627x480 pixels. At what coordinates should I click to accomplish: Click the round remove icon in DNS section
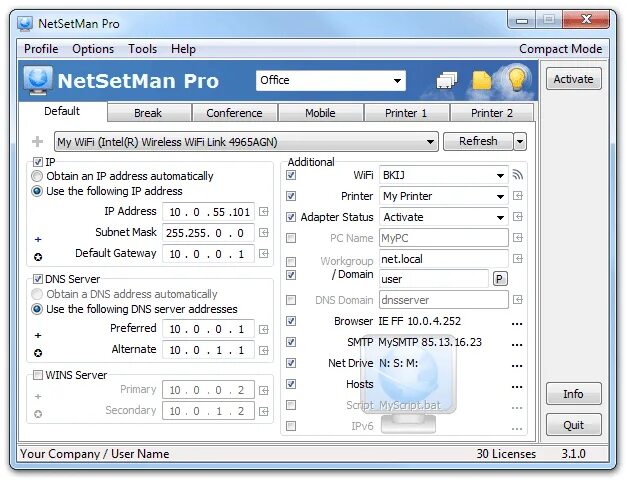pos(38,353)
